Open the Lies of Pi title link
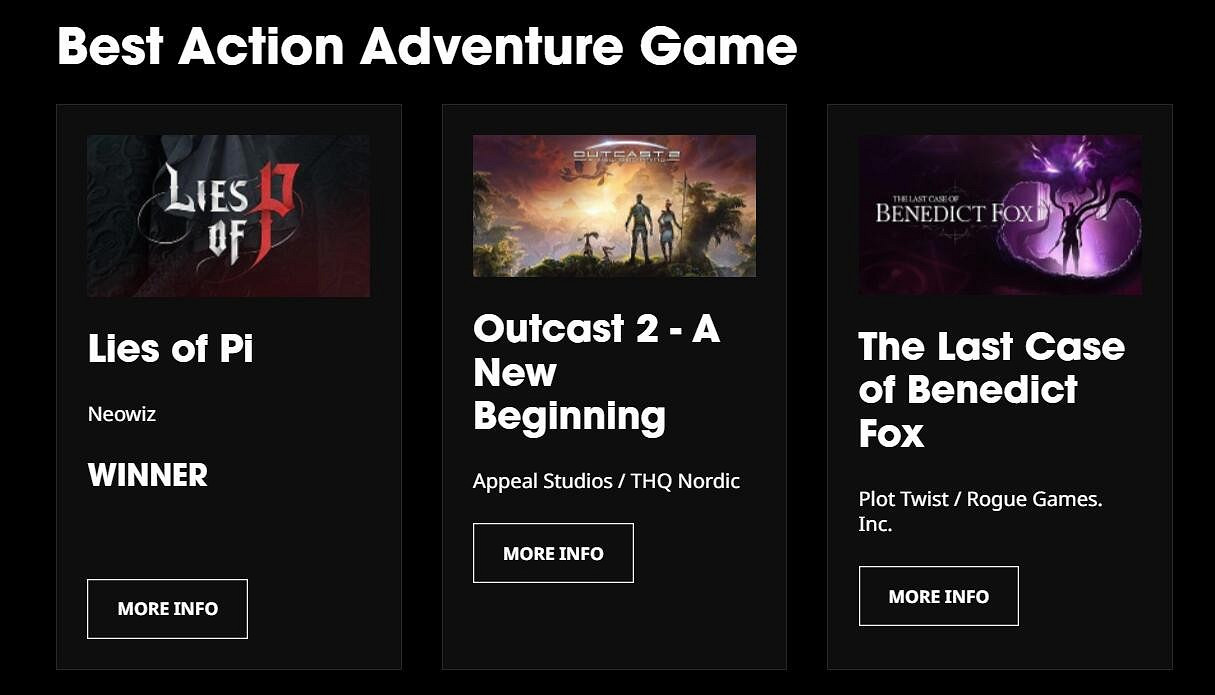Image resolution: width=1215 pixels, height=695 pixels. (170, 348)
